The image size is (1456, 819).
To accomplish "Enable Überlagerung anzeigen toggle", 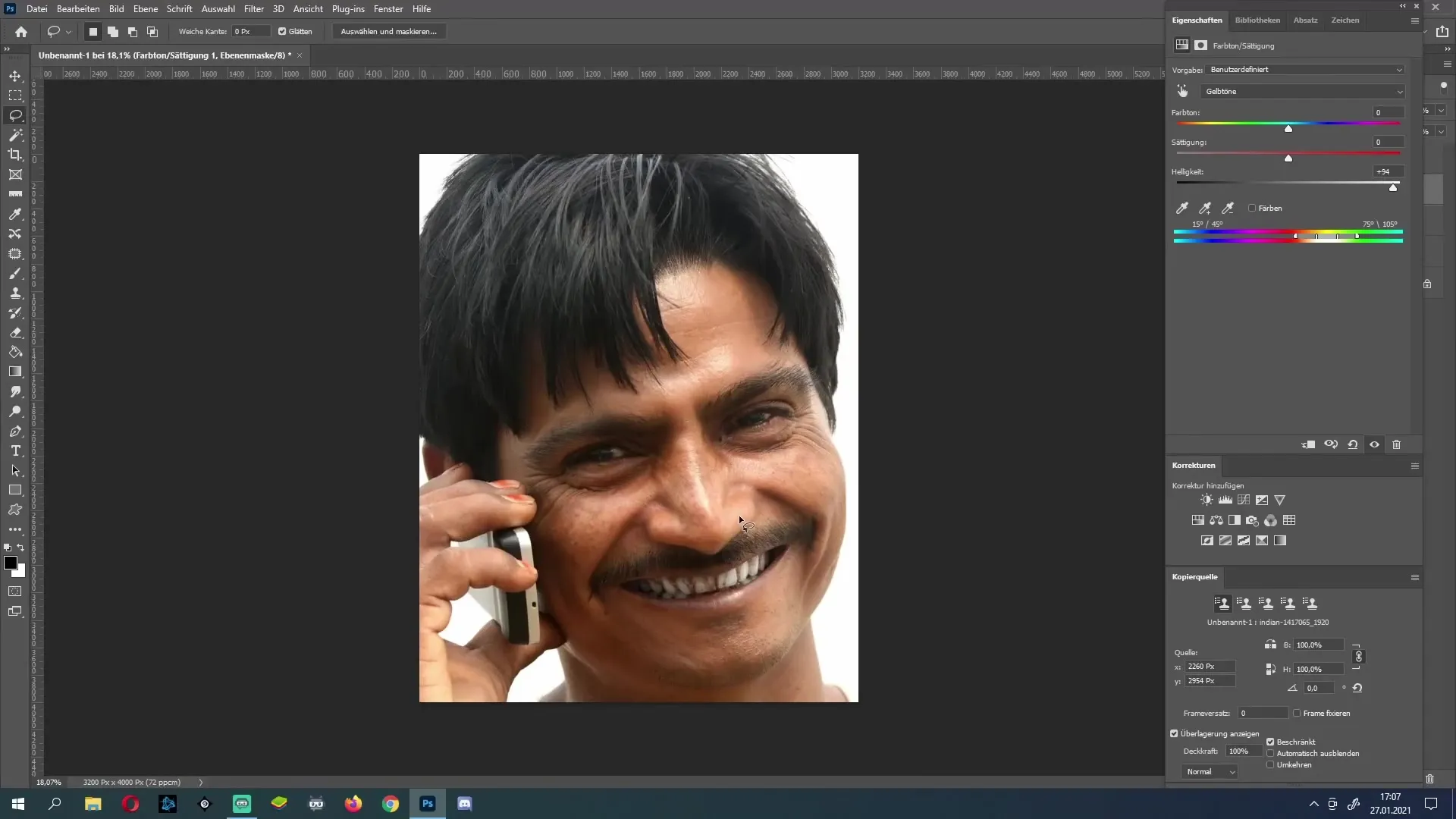I will click(1176, 733).
